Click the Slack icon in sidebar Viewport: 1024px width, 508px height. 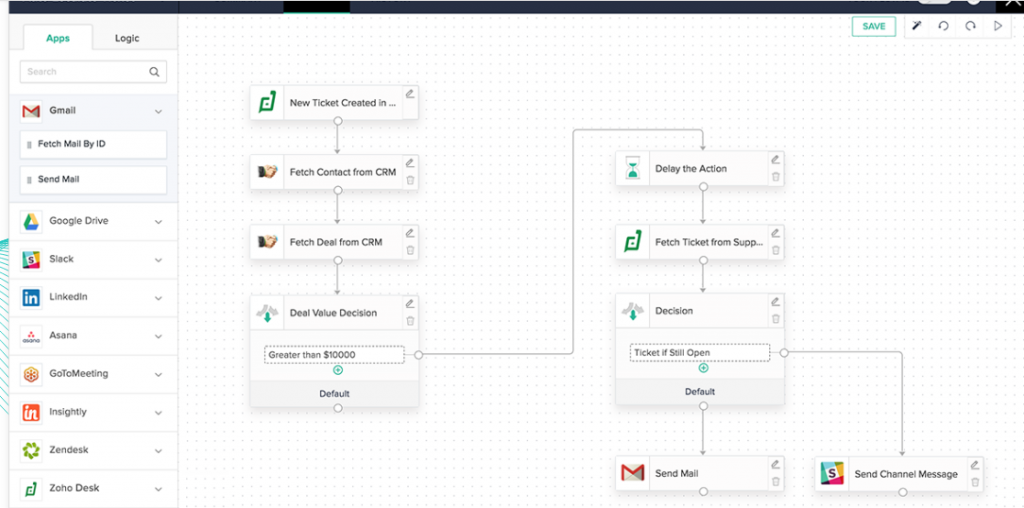pos(31,259)
